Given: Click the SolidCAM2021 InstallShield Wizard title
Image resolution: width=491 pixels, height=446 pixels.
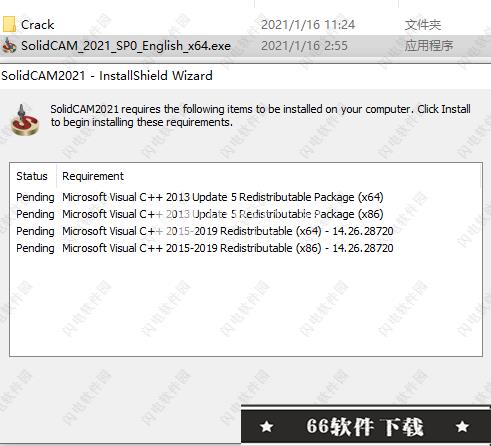Looking at the screenshot, I should 107,76.
